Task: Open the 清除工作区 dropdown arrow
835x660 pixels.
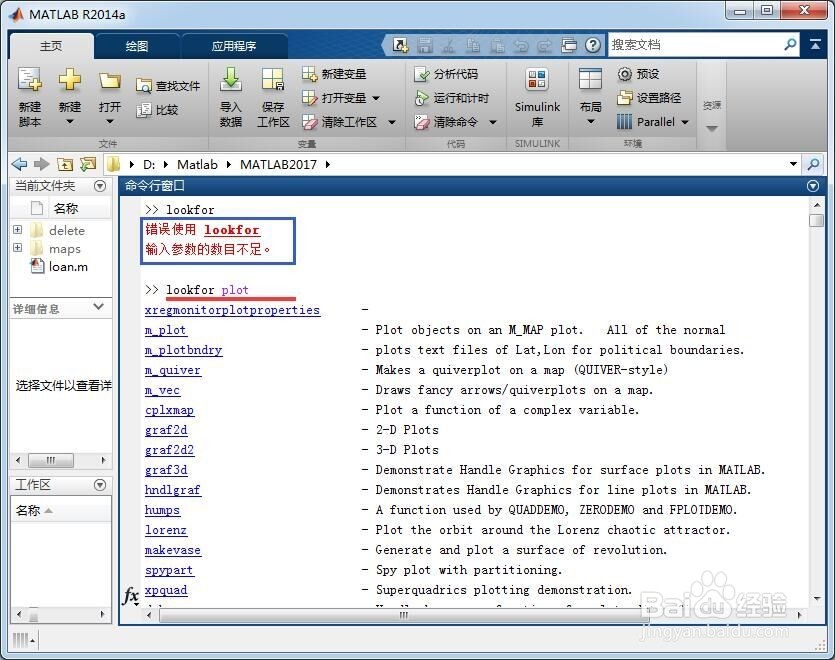Action: tap(391, 122)
